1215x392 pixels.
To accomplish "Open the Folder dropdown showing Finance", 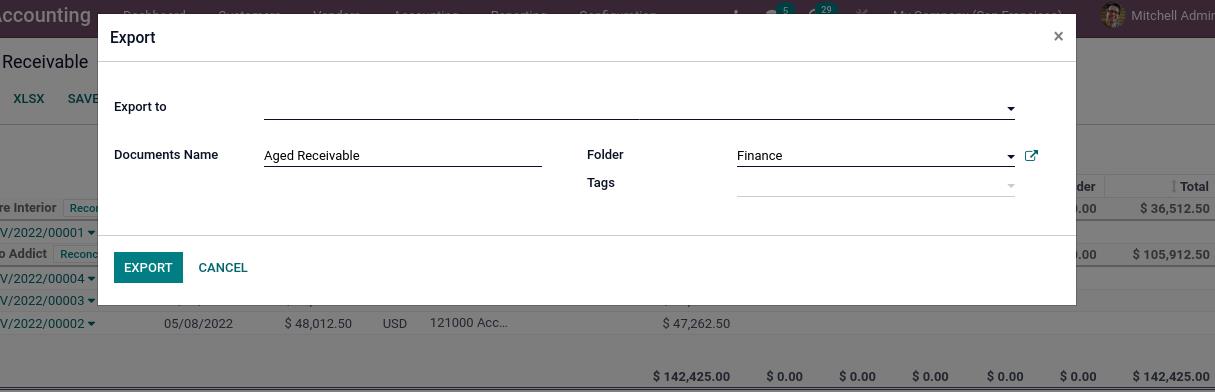I will (x=875, y=155).
